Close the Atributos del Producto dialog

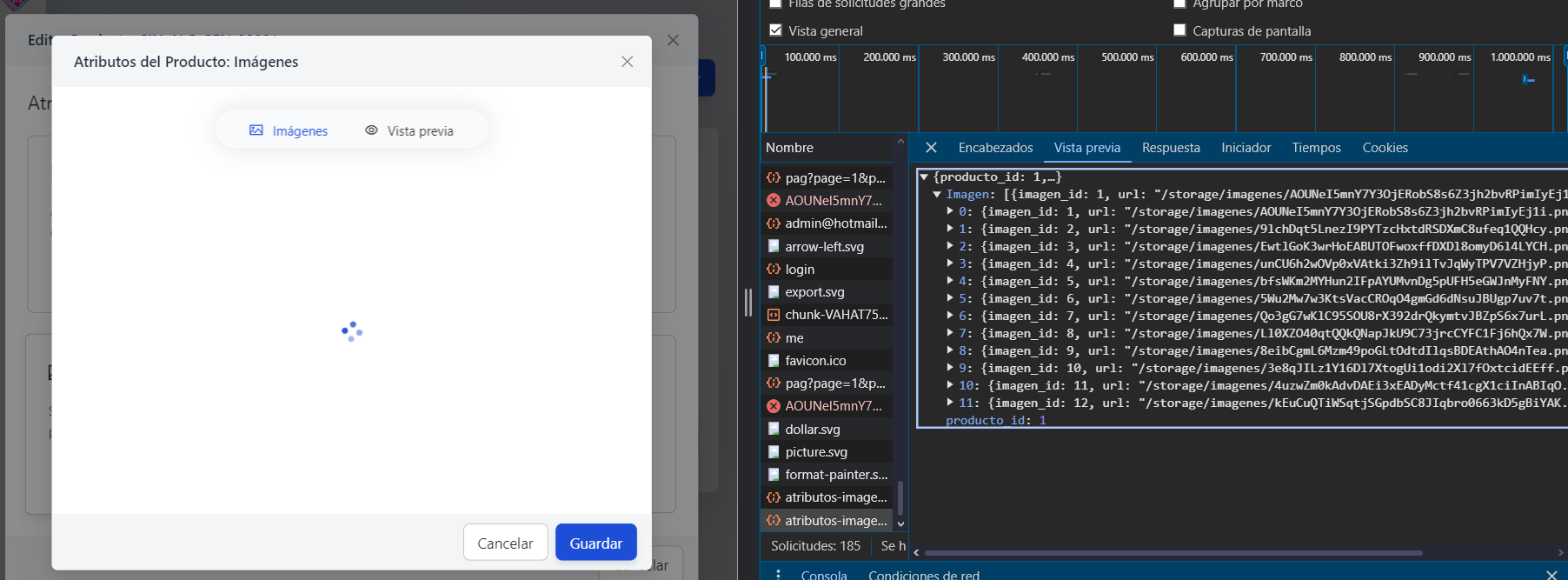tap(627, 62)
